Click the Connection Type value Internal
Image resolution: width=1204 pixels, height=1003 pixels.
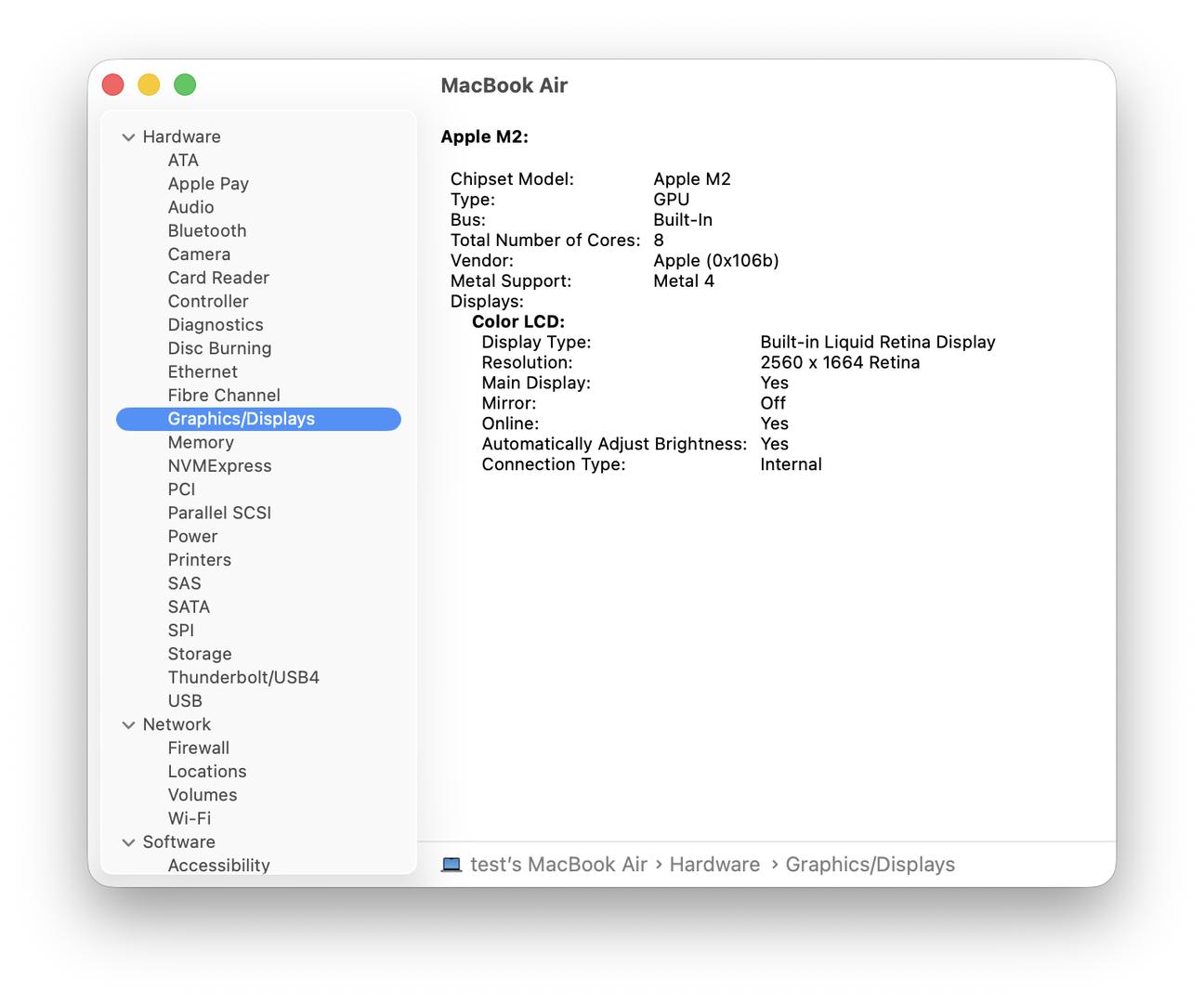pos(791,465)
